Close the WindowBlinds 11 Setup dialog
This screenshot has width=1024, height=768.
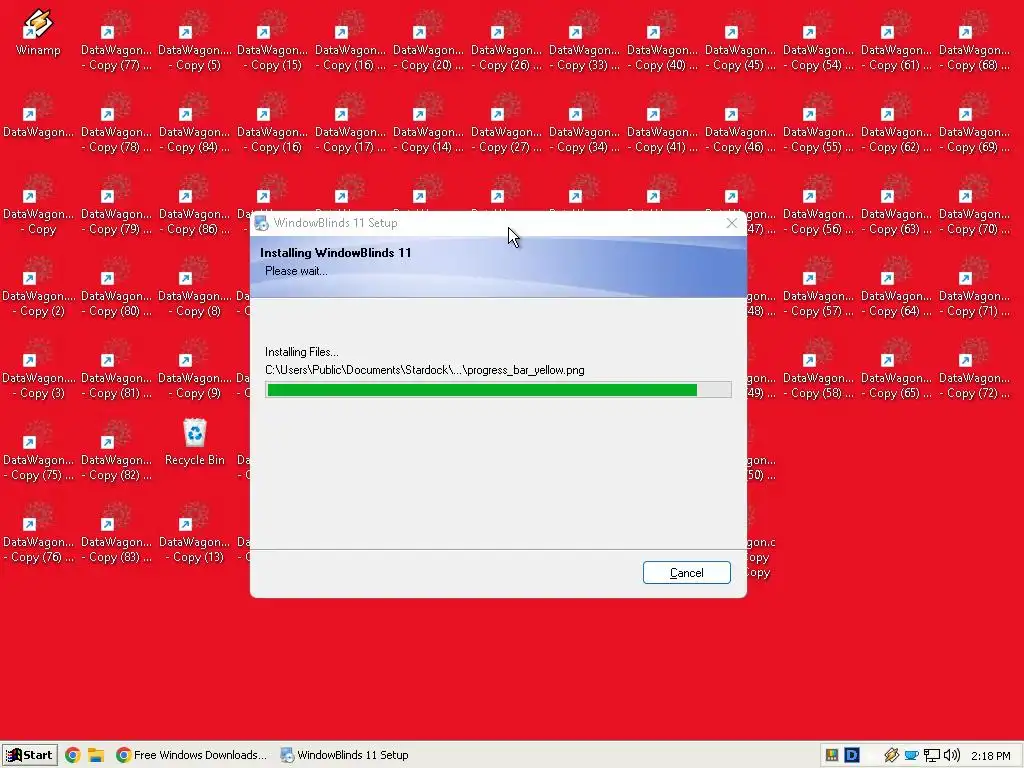pyautogui.click(x=731, y=223)
